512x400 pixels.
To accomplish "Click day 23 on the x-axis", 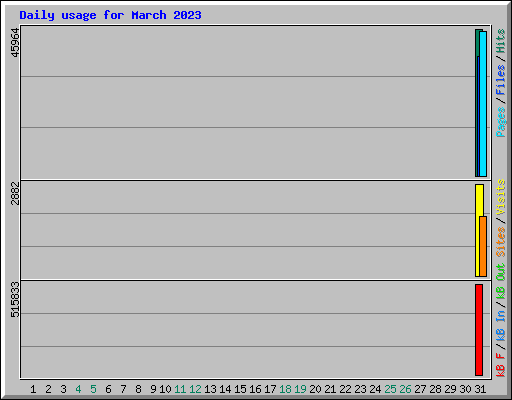I will point(360,389).
